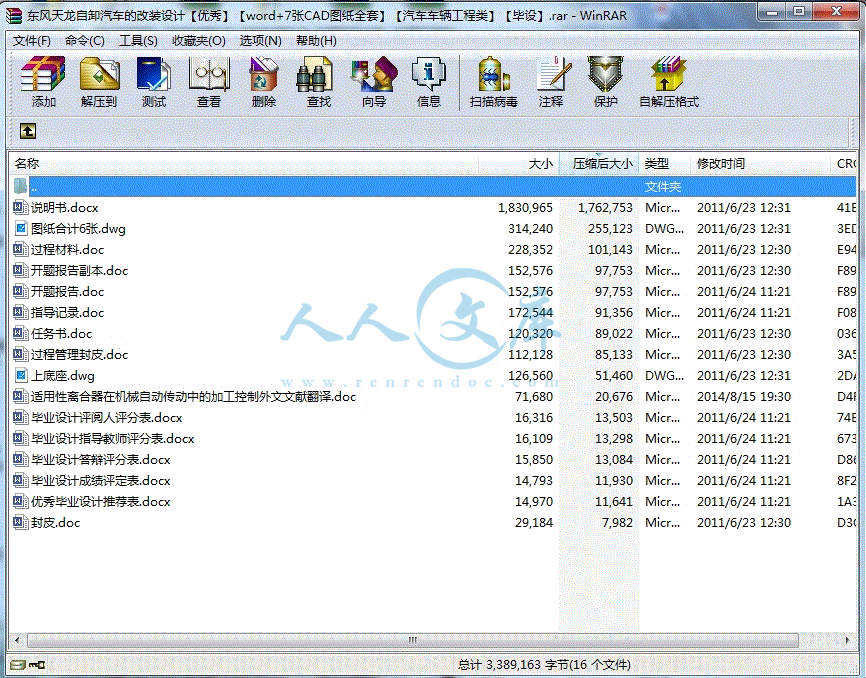Minimize the WinRAR window
The image size is (866, 678).
(x=773, y=12)
